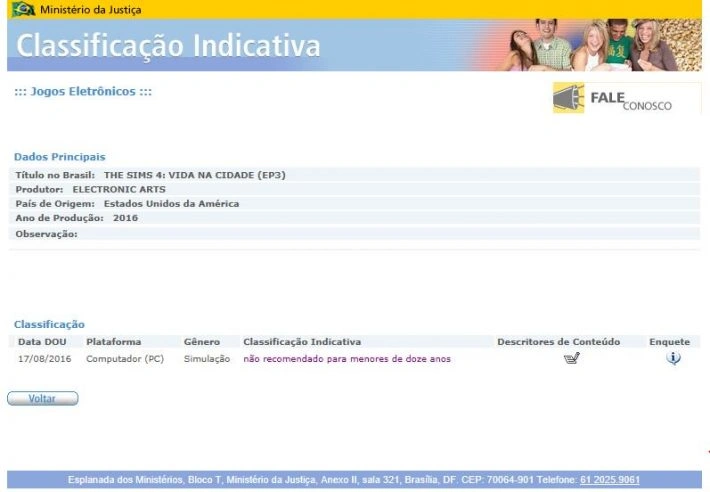Select the Jogos Eletrônicos section heading
The width and height of the screenshot is (710, 492).
[x=82, y=92]
